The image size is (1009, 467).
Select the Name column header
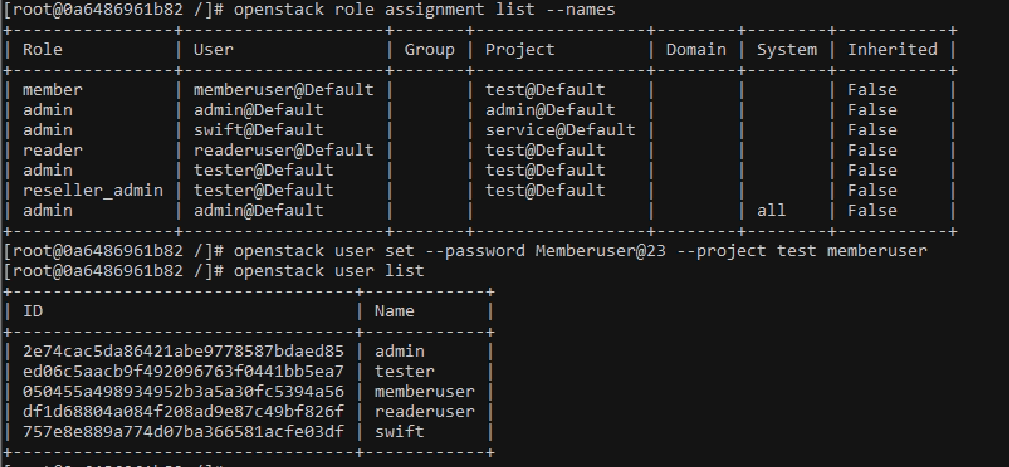(x=394, y=311)
